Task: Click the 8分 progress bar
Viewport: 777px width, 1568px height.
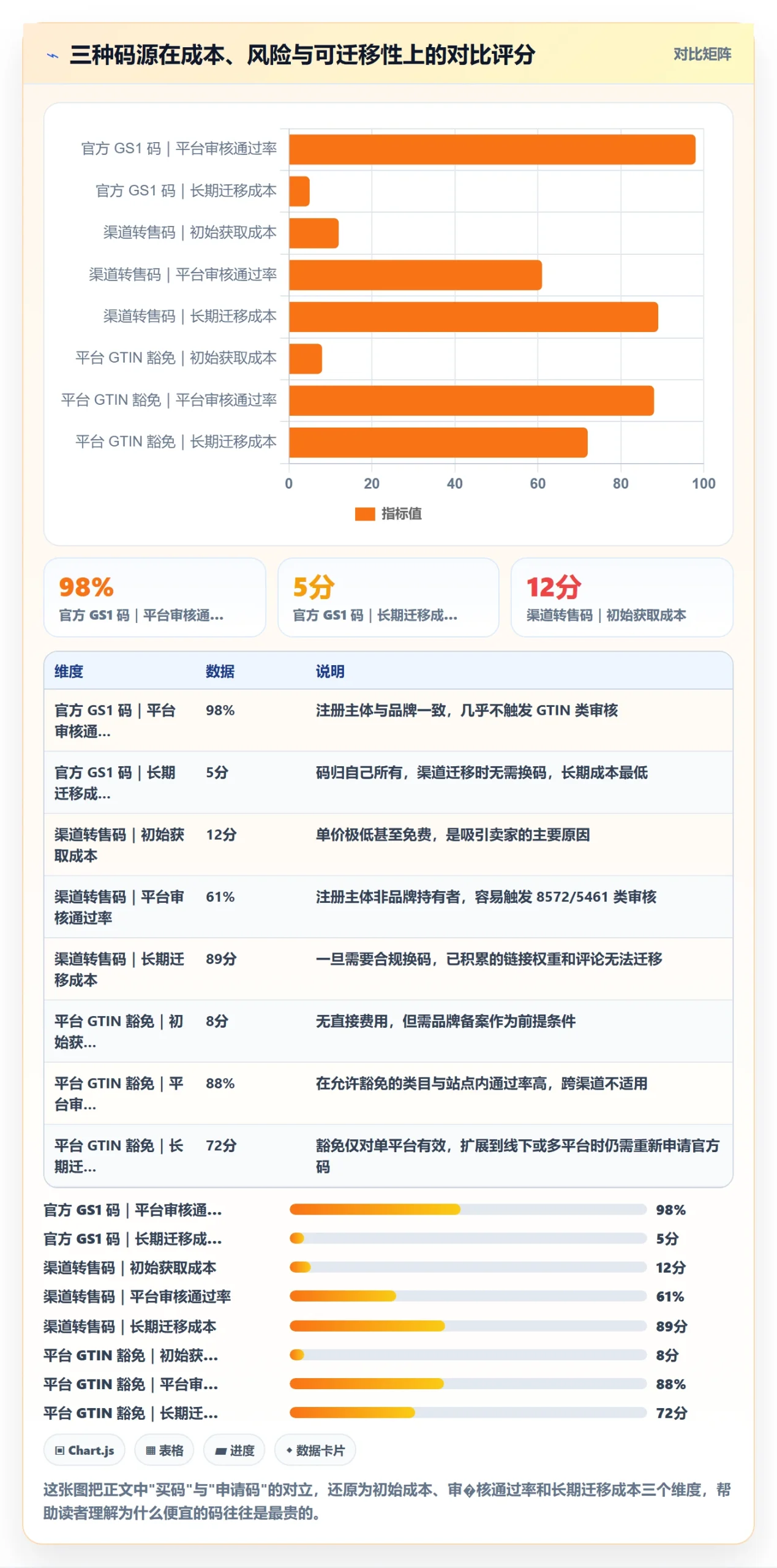Action: click(x=468, y=1355)
